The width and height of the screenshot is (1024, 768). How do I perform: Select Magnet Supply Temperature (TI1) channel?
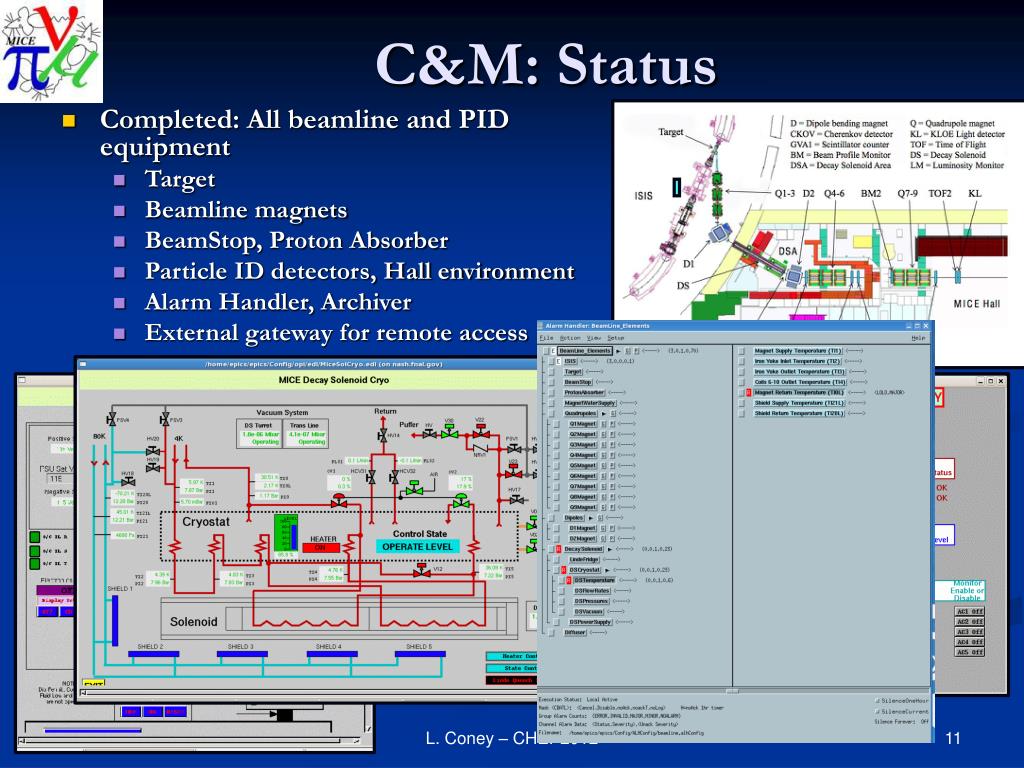click(798, 351)
